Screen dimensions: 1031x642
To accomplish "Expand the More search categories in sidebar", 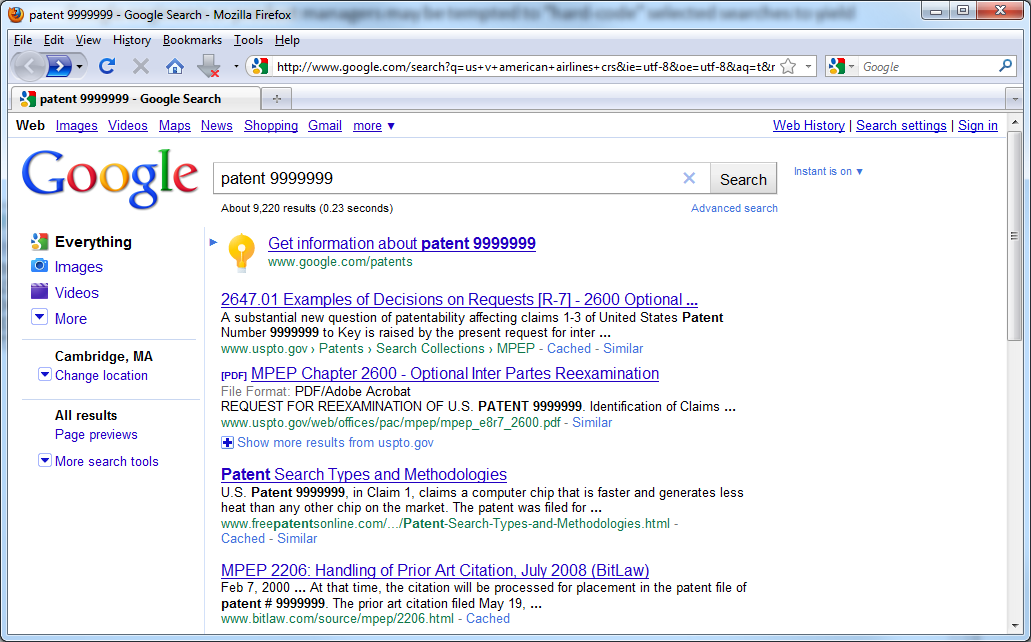I will coord(39,317).
